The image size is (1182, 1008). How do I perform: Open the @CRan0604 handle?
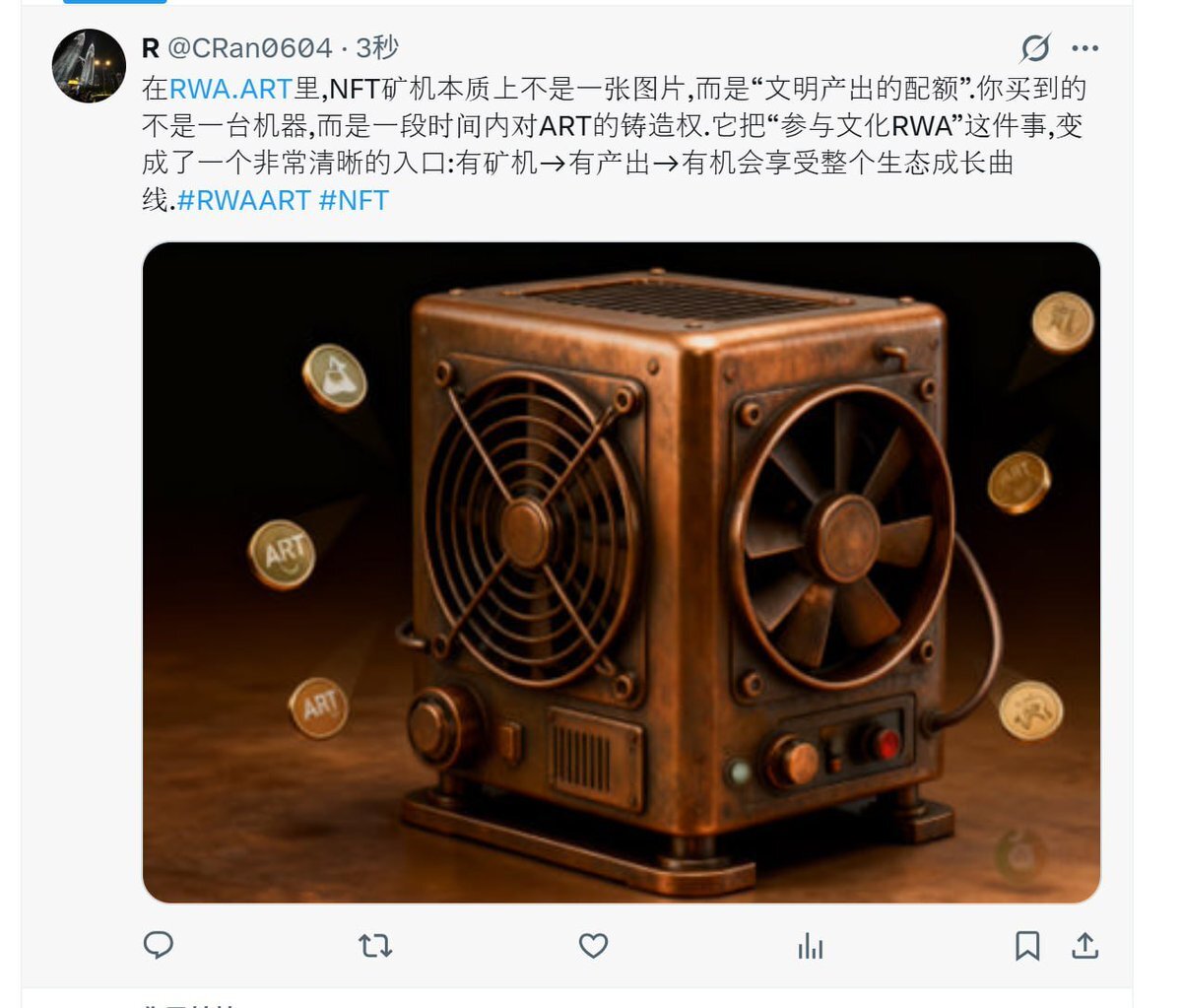coord(250,47)
